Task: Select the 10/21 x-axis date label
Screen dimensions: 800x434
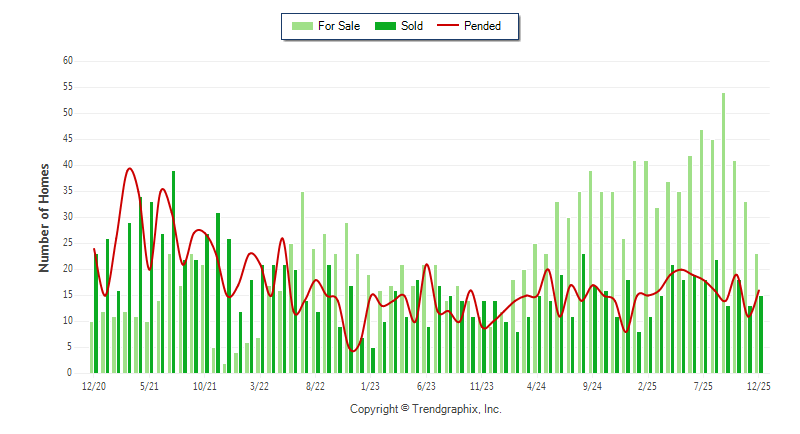Action: (x=205, y=386)
